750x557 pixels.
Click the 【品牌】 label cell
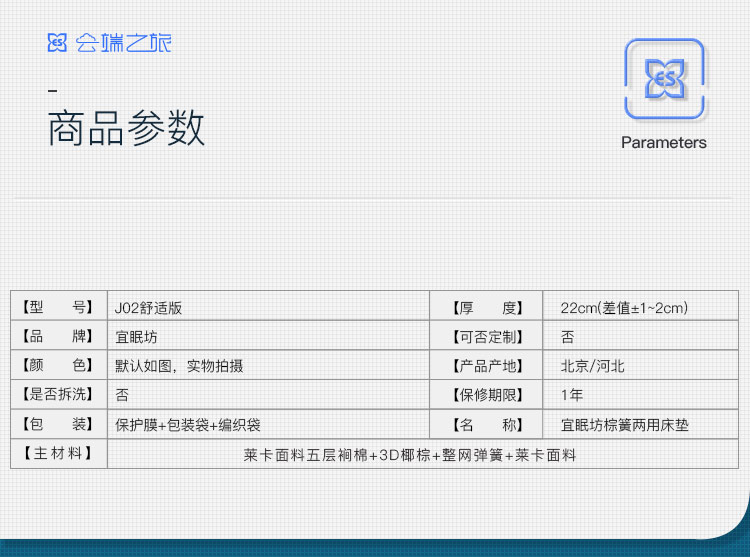(58, 337)
